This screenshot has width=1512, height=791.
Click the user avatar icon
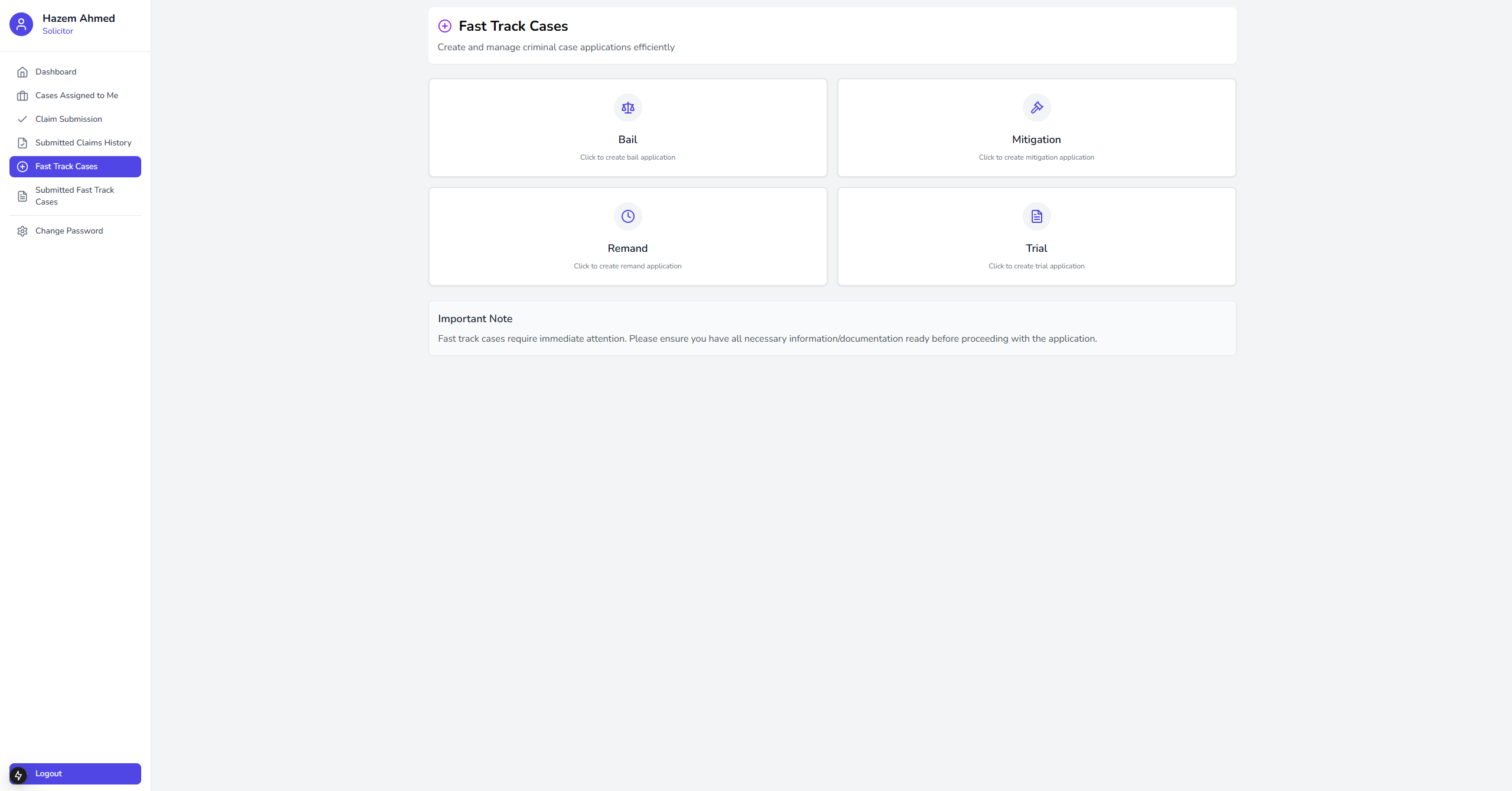pyautogui.click(x=21, y=24)
